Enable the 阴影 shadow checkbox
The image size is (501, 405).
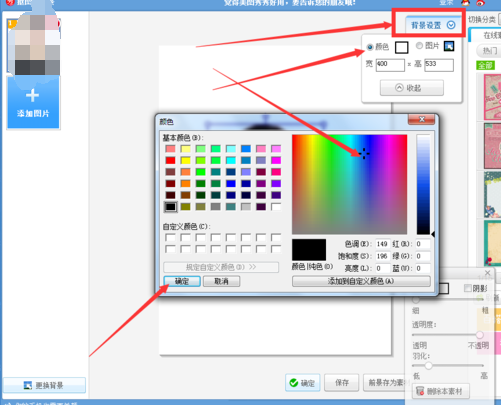tap(468, 288)
